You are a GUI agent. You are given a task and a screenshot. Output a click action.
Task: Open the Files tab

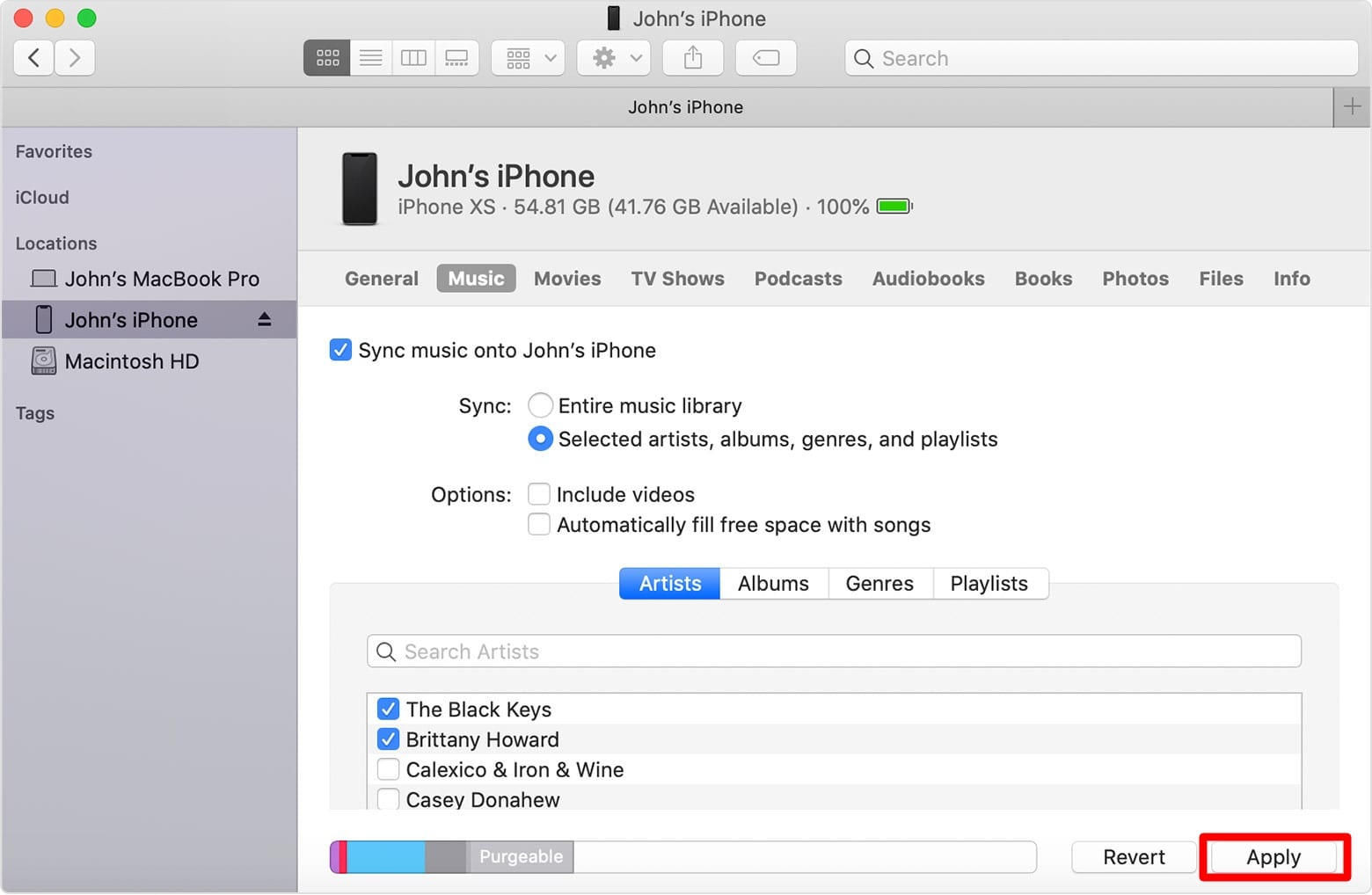tap(1221, 279)
